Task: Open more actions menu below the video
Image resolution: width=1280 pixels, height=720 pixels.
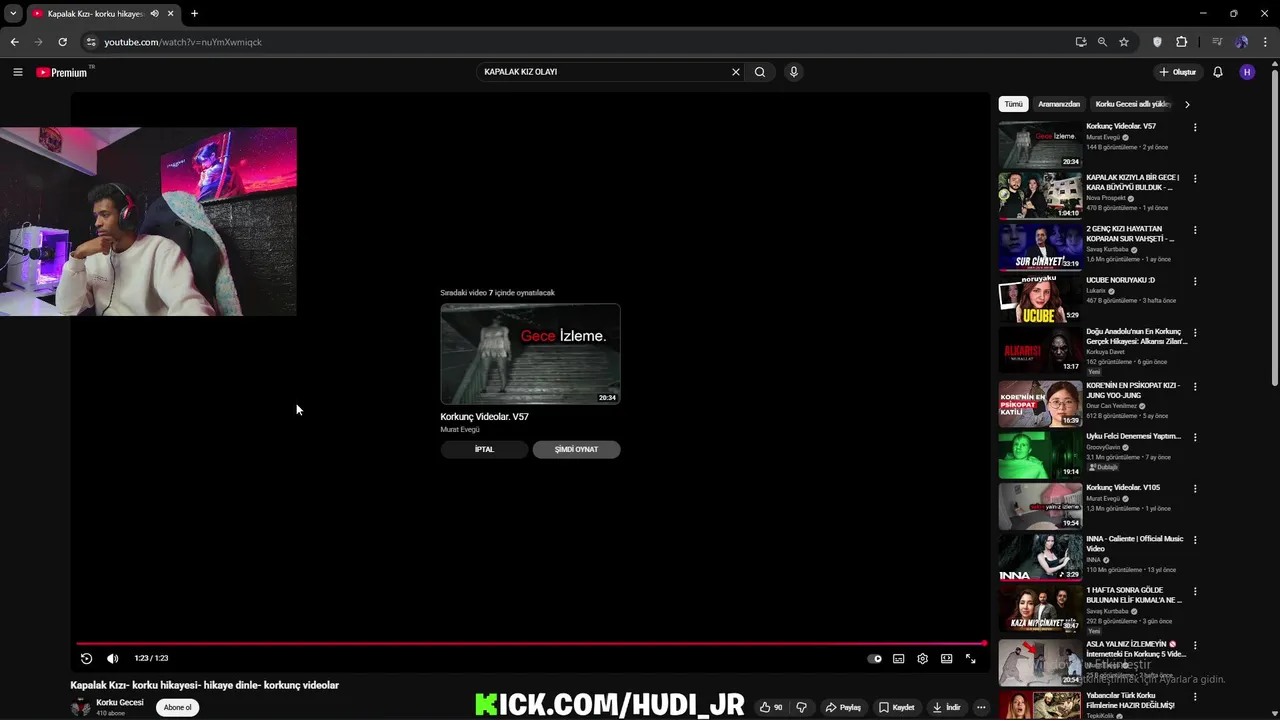Action: click(981, 707)
